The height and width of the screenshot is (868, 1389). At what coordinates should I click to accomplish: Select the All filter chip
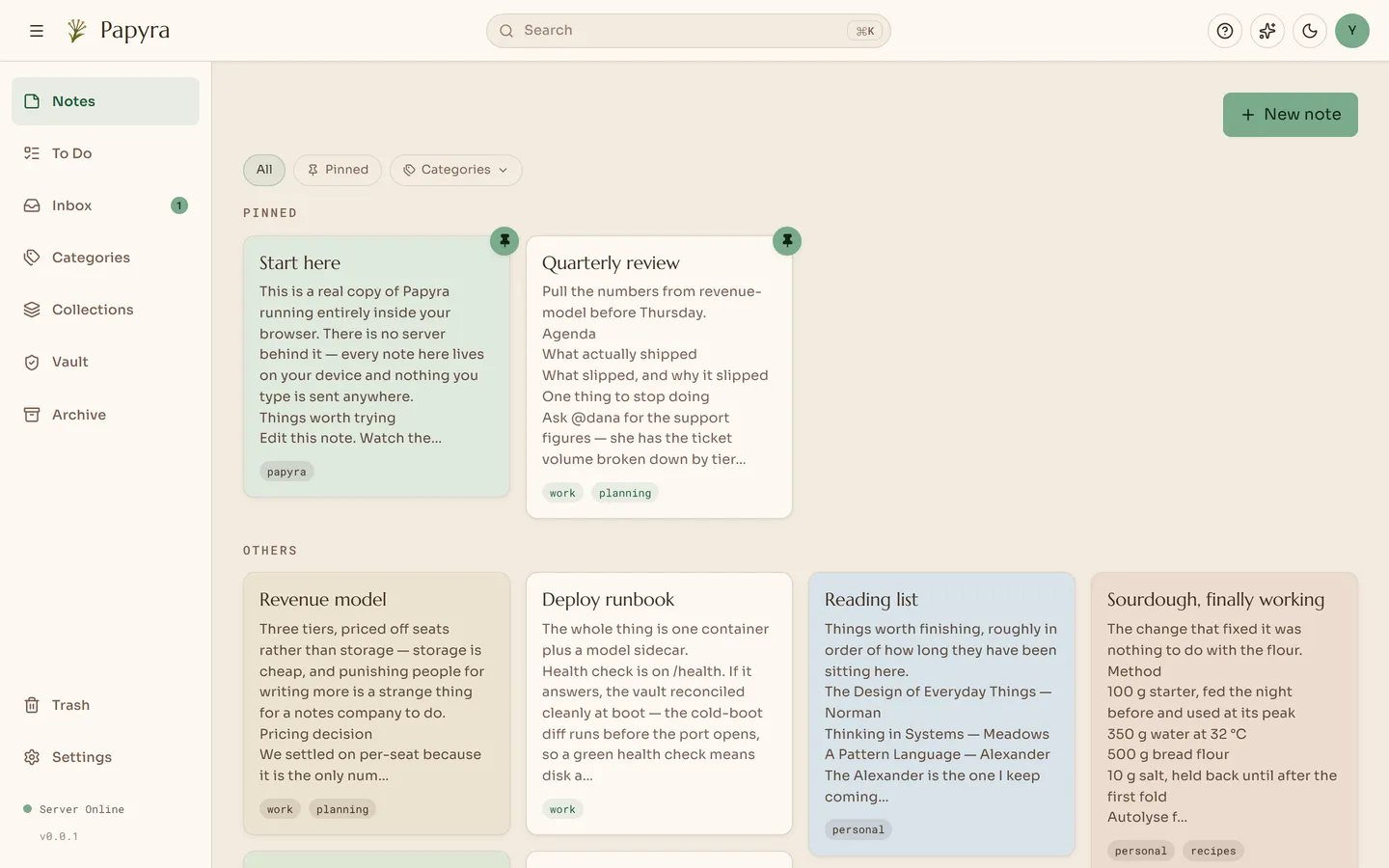point(264,170)
